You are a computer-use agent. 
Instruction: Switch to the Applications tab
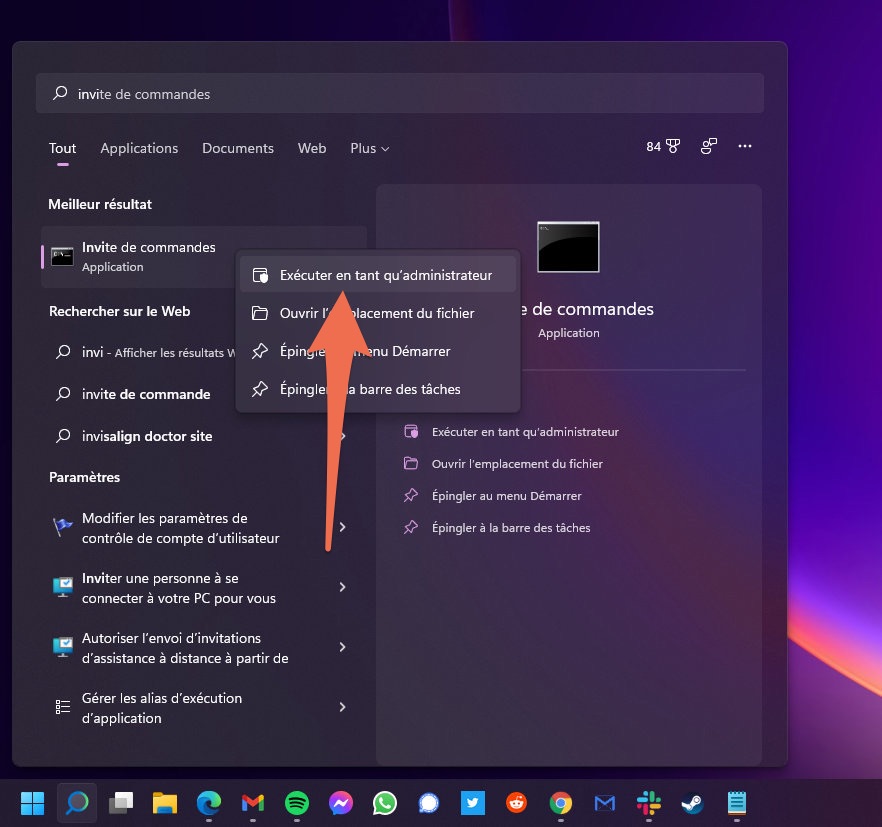[x=139, y=149]
